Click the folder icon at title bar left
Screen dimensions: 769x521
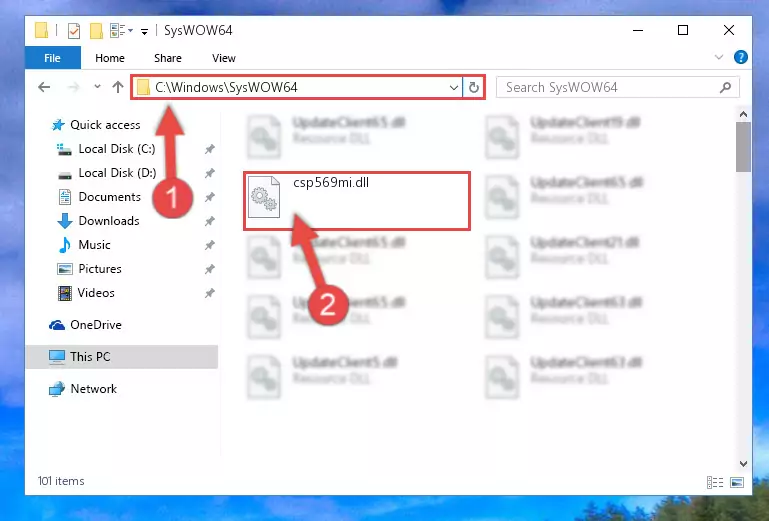[x=42, y=30]
